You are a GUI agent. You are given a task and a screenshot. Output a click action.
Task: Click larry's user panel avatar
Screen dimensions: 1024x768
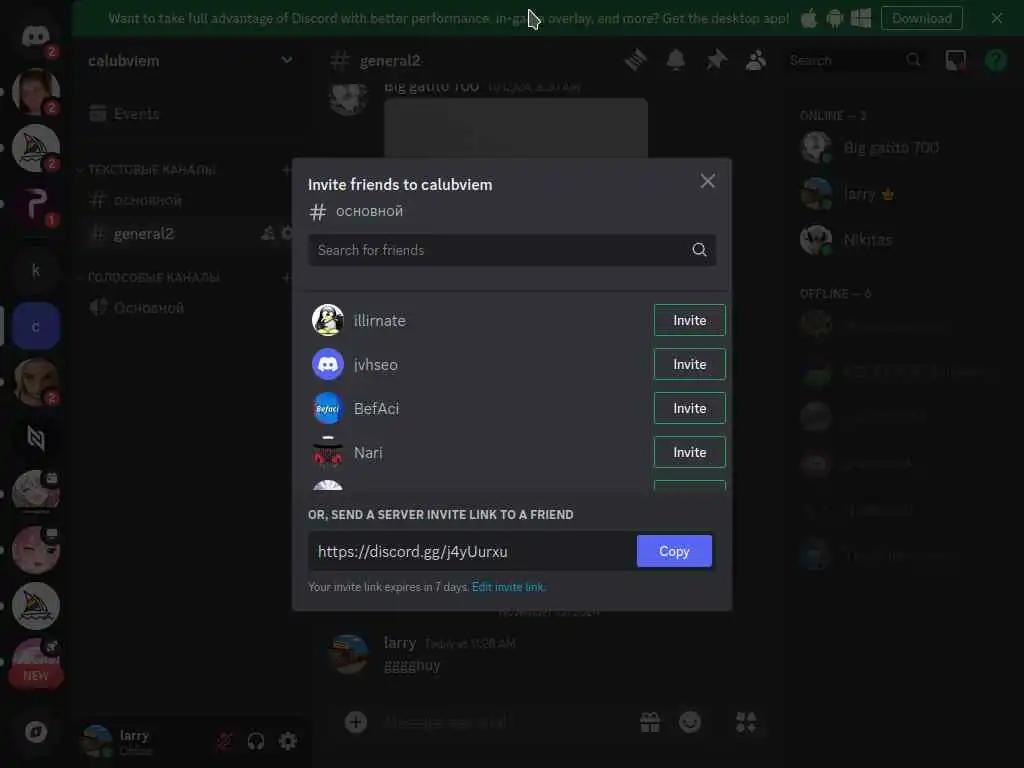pos(97,741)
